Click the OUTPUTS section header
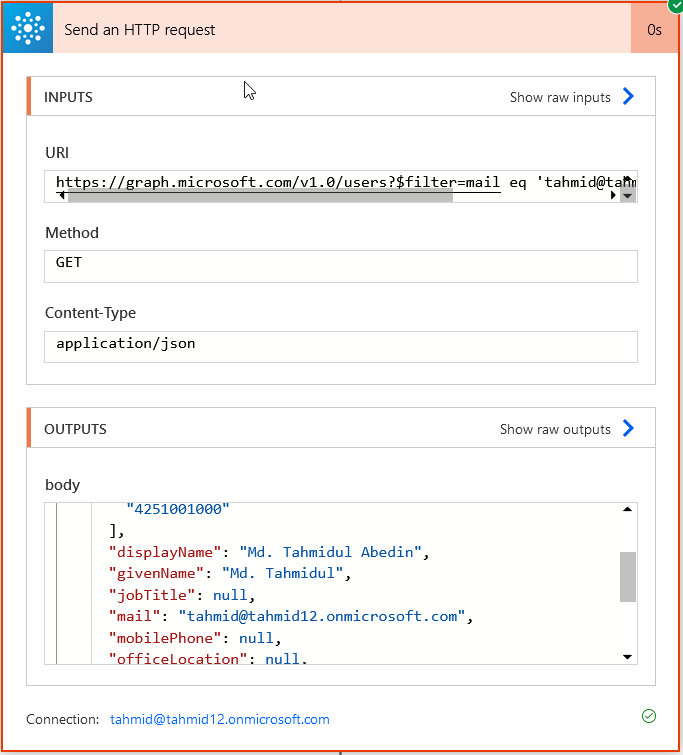 click(341, 428)
